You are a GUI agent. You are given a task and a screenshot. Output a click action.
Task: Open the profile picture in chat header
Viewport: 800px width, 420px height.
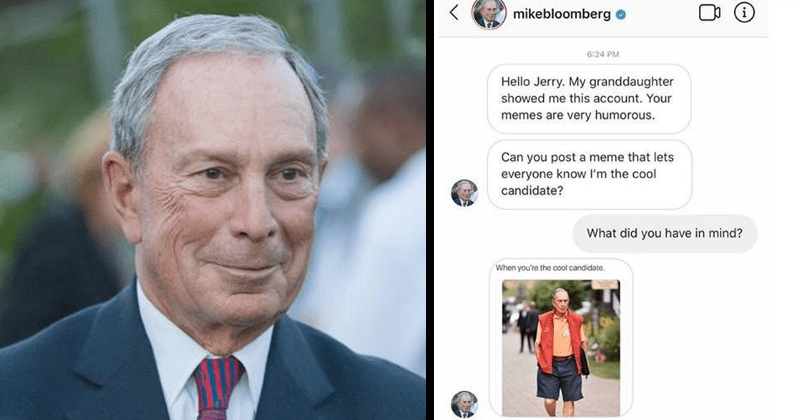tap(488, 13)
